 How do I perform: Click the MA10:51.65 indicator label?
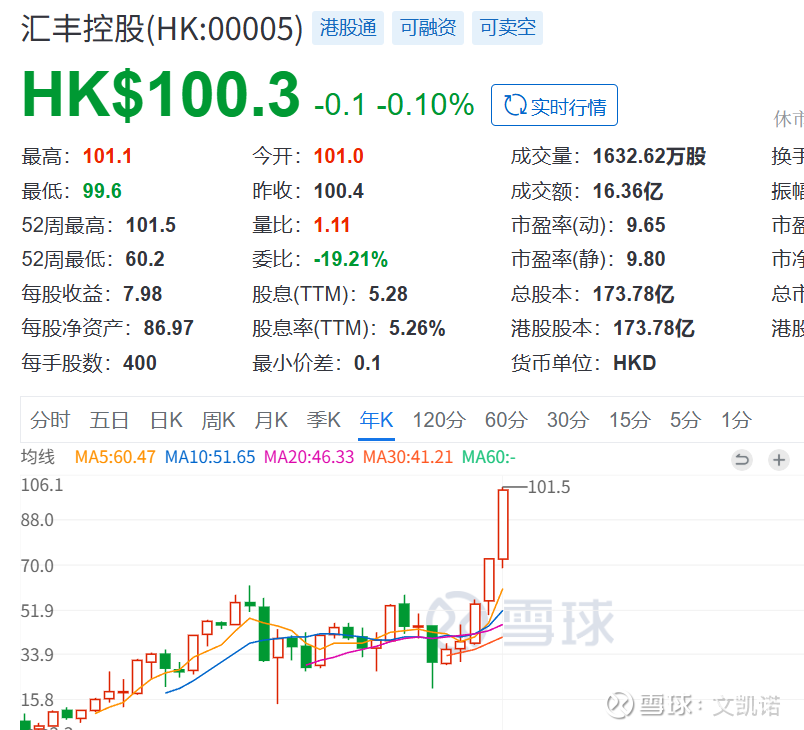click(210, 457)
